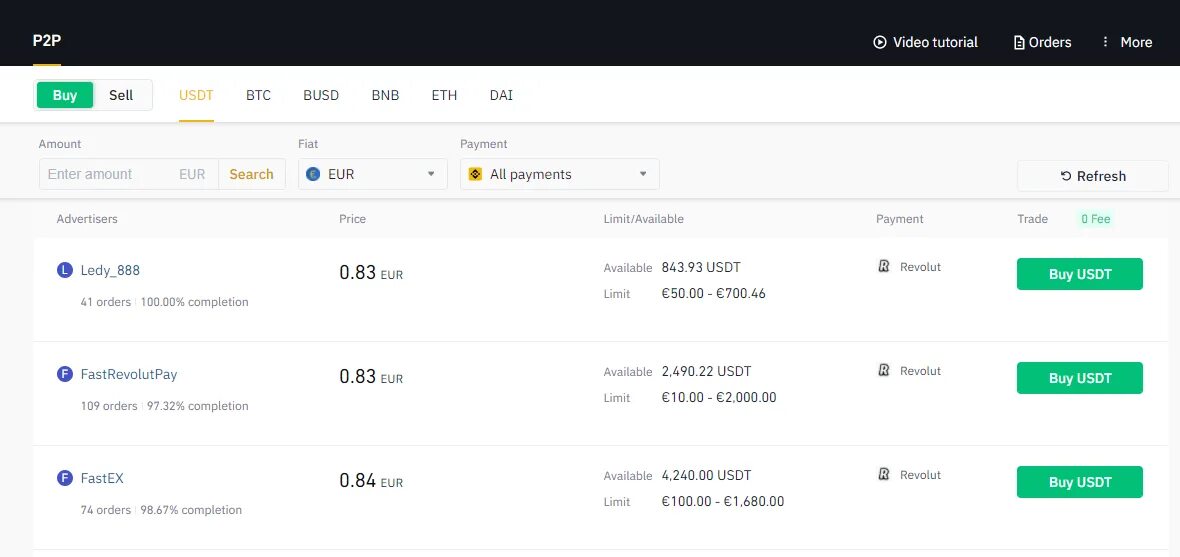Select the BUSD crypto tab

pos(321,96)
